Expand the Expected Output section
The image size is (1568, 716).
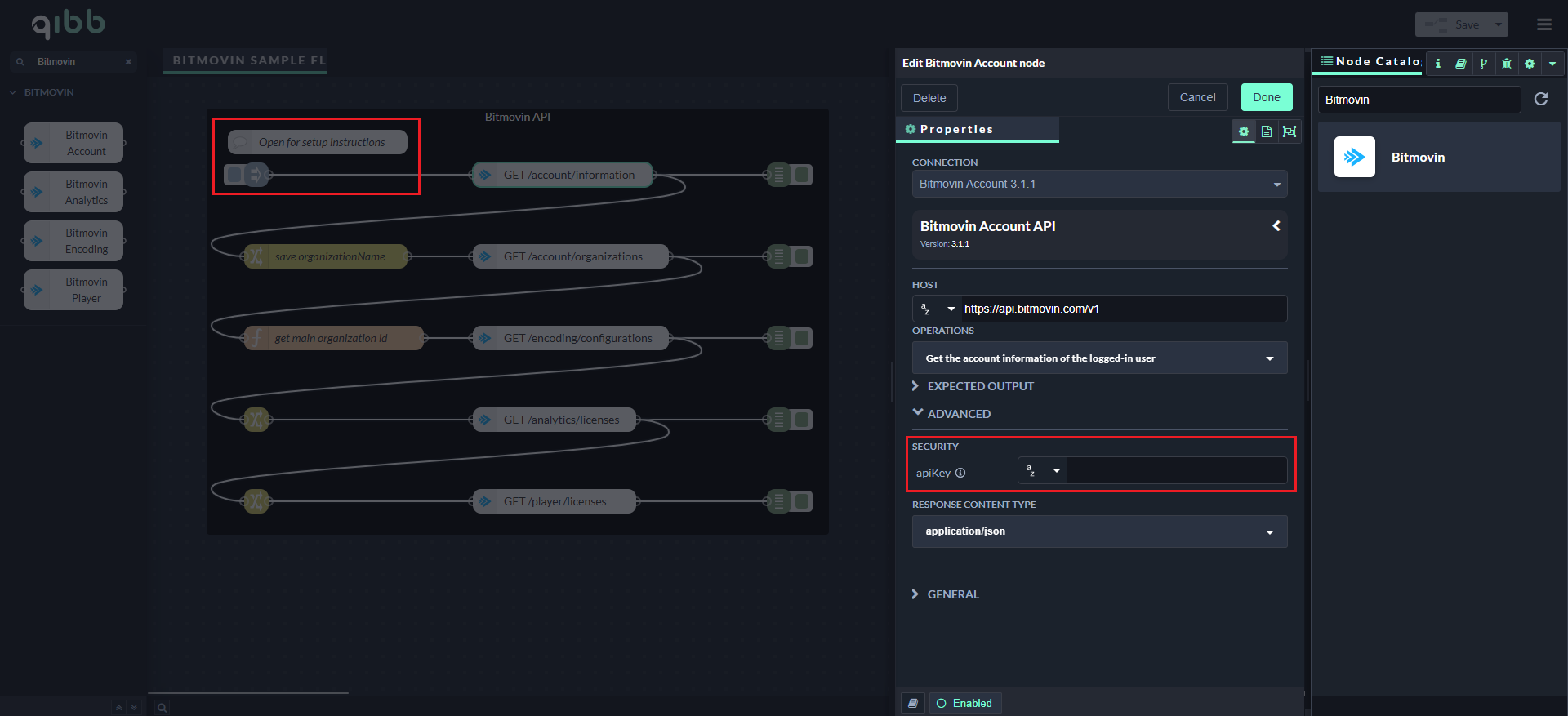pyautogui.click(x=980, y=386)
